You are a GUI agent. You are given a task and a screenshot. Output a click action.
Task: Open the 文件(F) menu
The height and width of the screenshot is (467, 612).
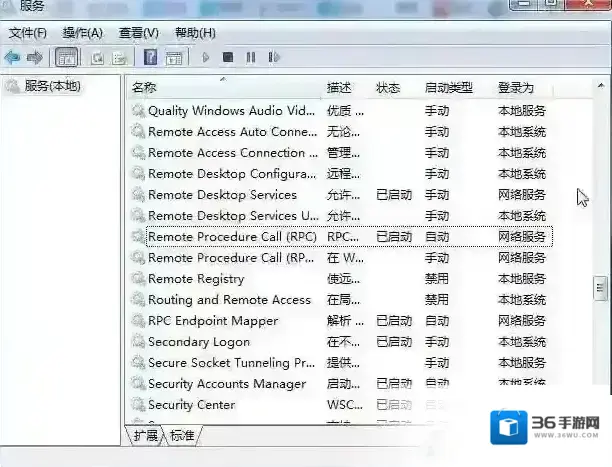coord(27,33)
